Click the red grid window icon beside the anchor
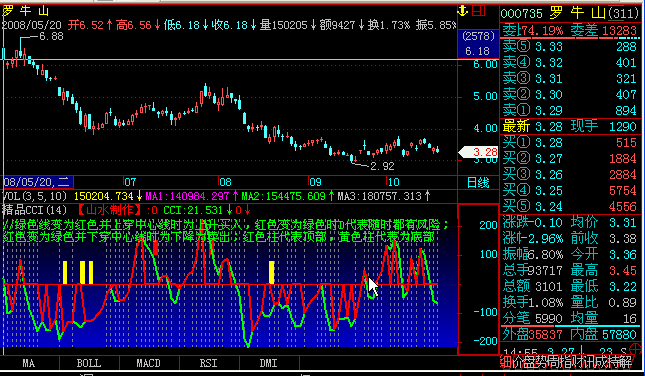This screenshot has width=645, height=376. pos(478,11)
